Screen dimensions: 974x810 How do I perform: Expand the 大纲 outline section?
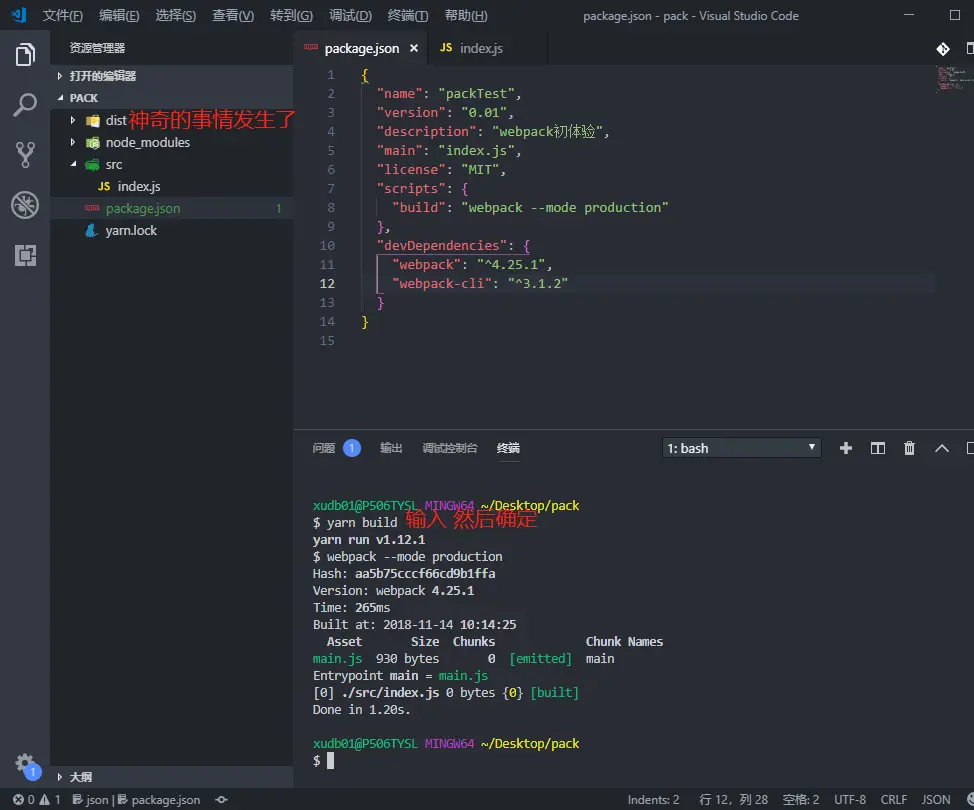(80, 777)
